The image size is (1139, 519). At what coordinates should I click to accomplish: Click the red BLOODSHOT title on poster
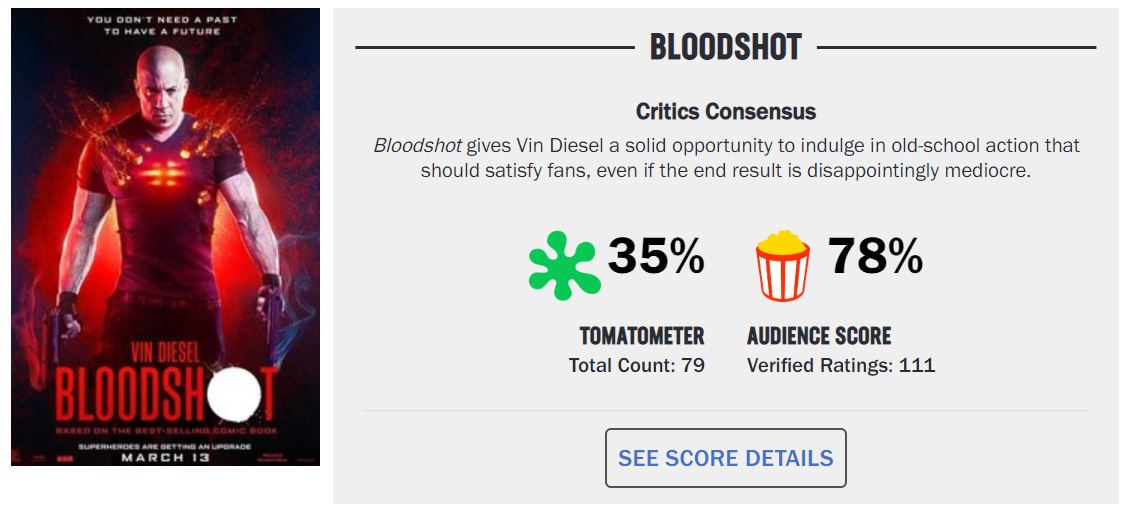(x=150, y=398)
